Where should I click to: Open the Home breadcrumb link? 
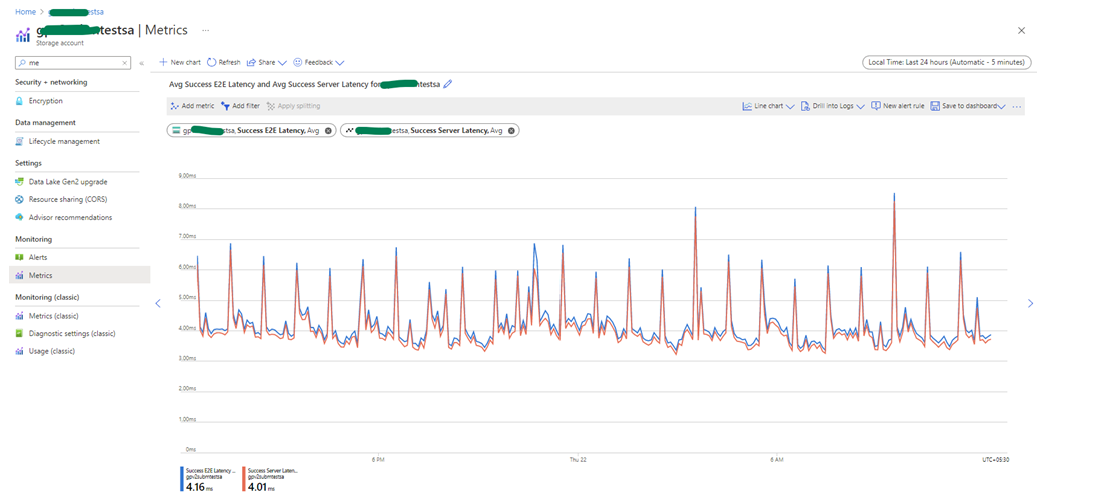click(25, 12)
